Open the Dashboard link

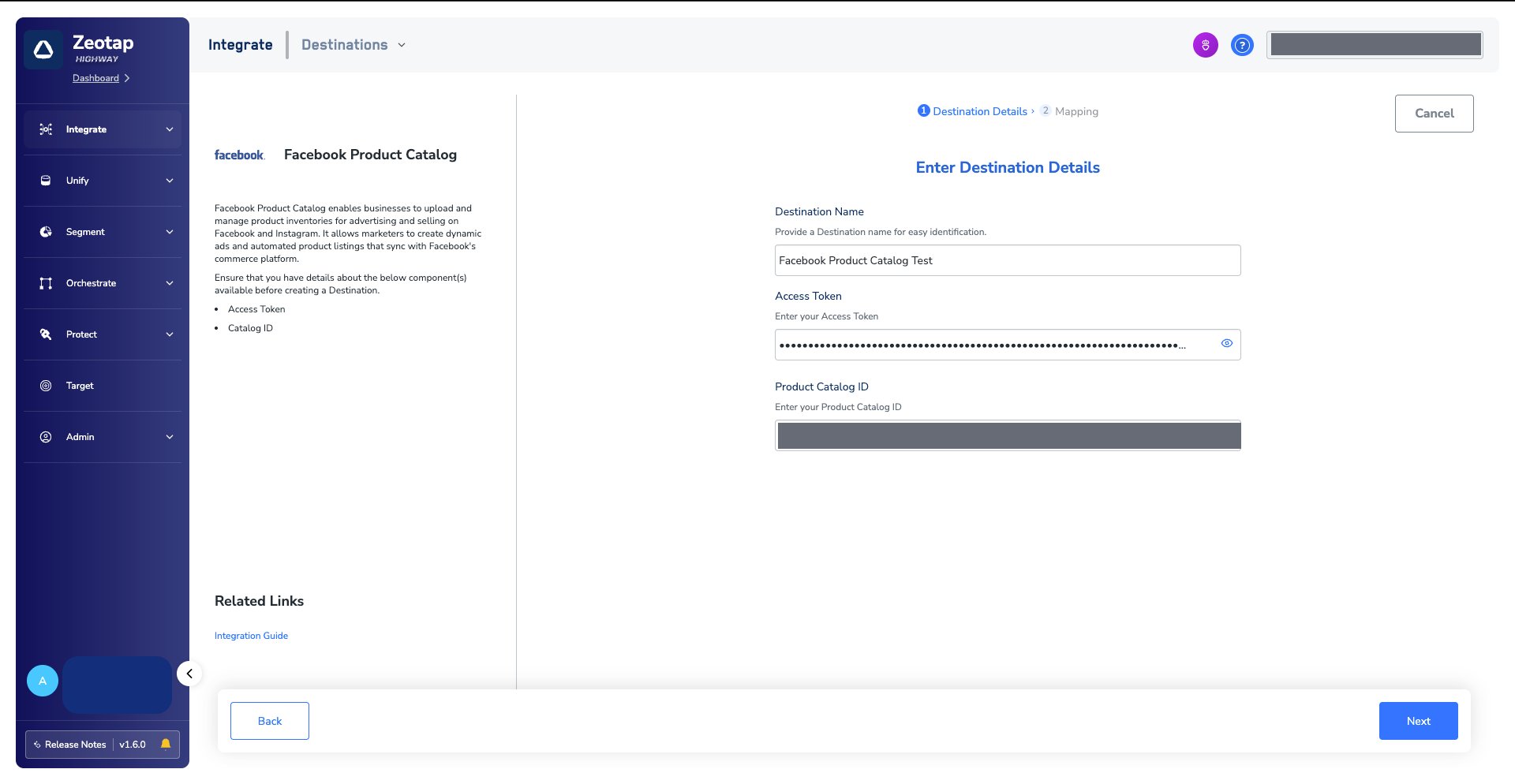tap(101, 78)
